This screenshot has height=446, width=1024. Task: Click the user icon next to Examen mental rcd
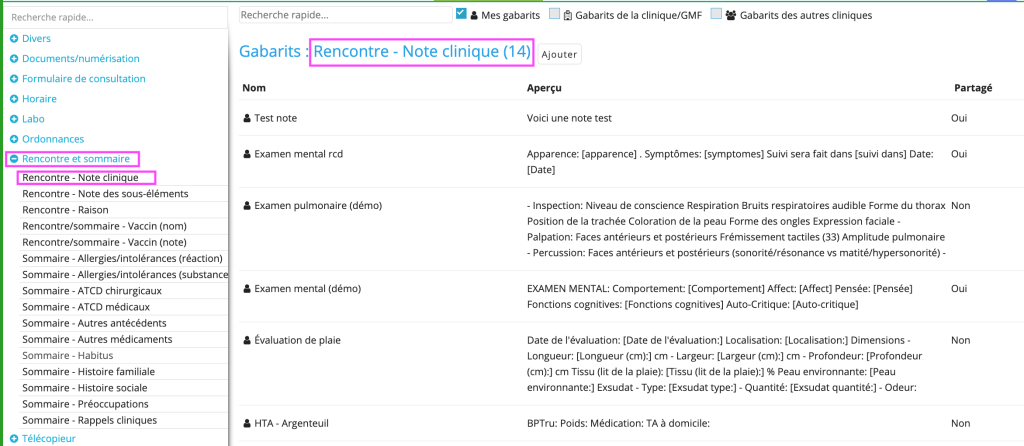tap(247, 154)
